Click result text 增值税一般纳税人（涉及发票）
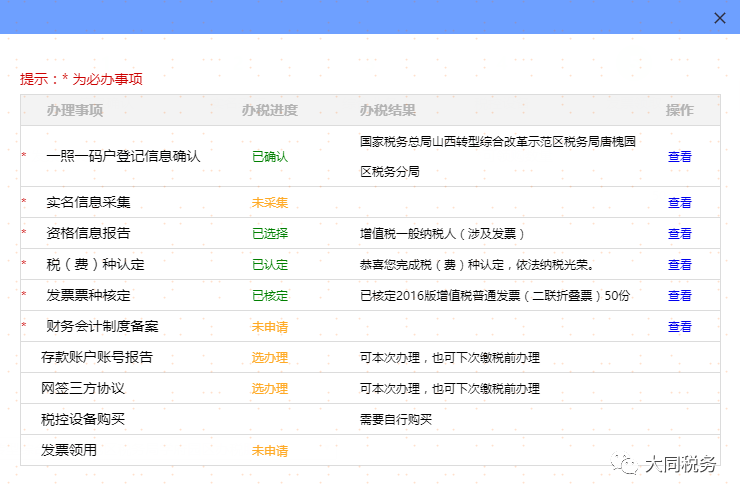 [x=442, y=234]
